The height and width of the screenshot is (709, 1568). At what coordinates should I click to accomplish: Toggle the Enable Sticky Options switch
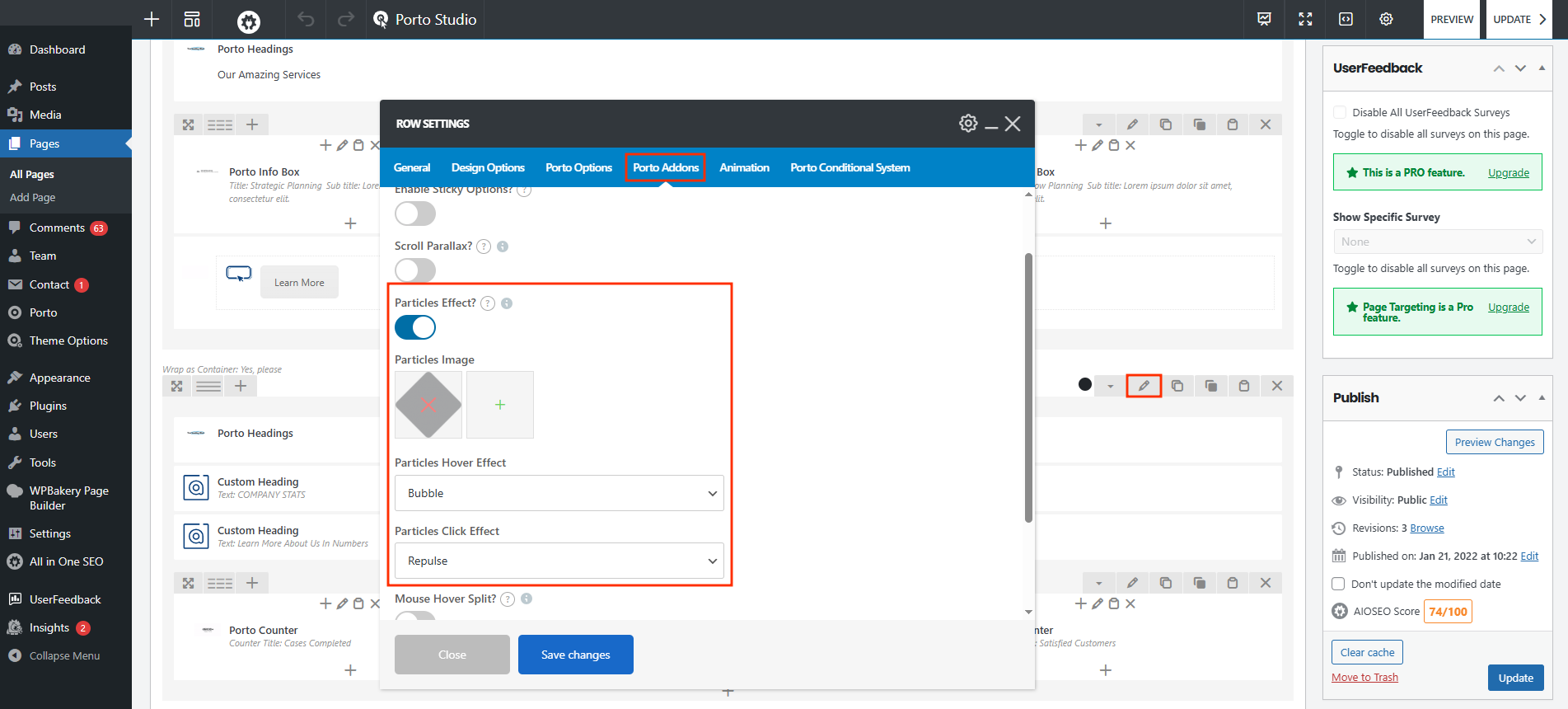(415, 214)
